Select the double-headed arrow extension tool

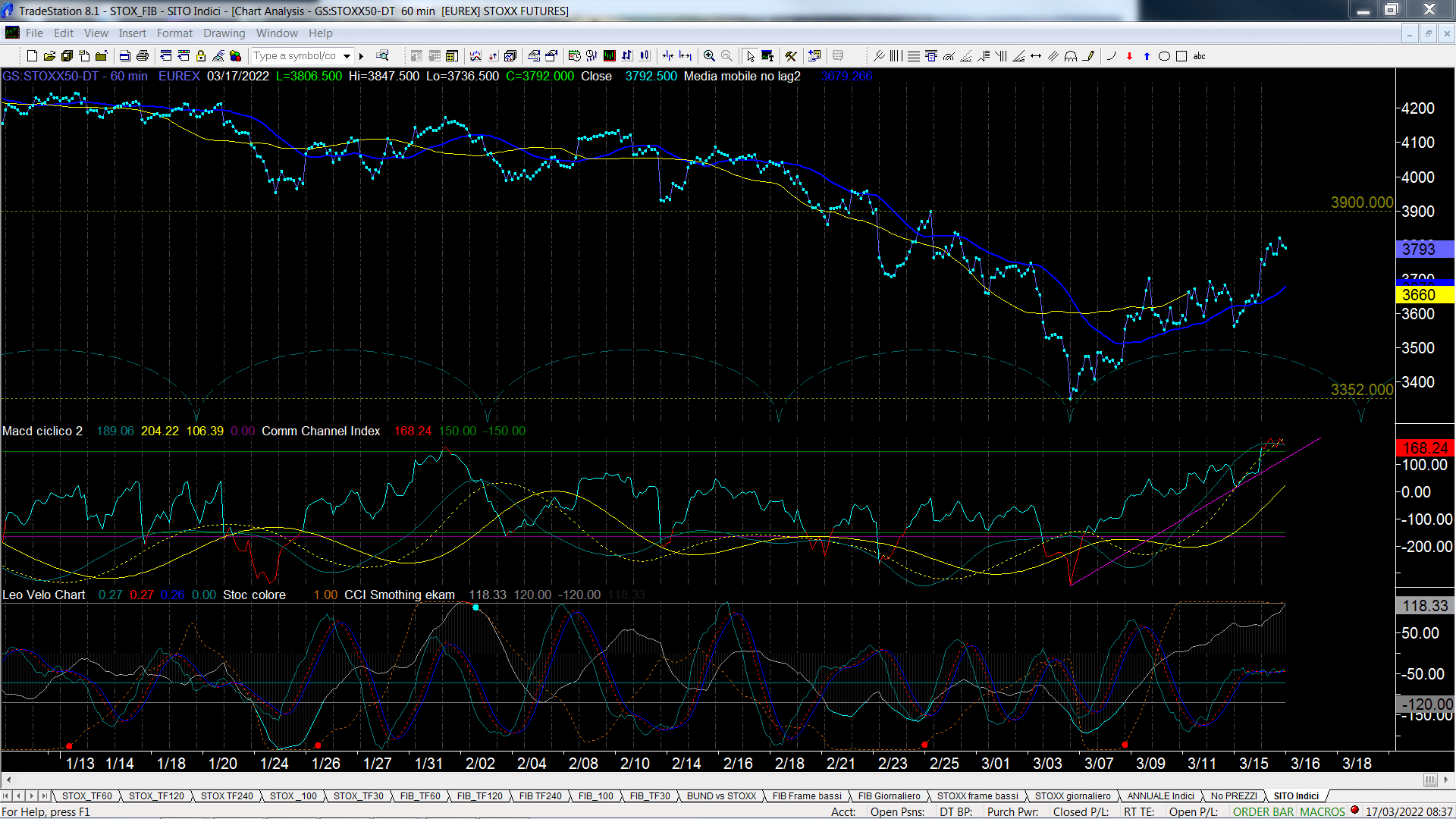1036,56
